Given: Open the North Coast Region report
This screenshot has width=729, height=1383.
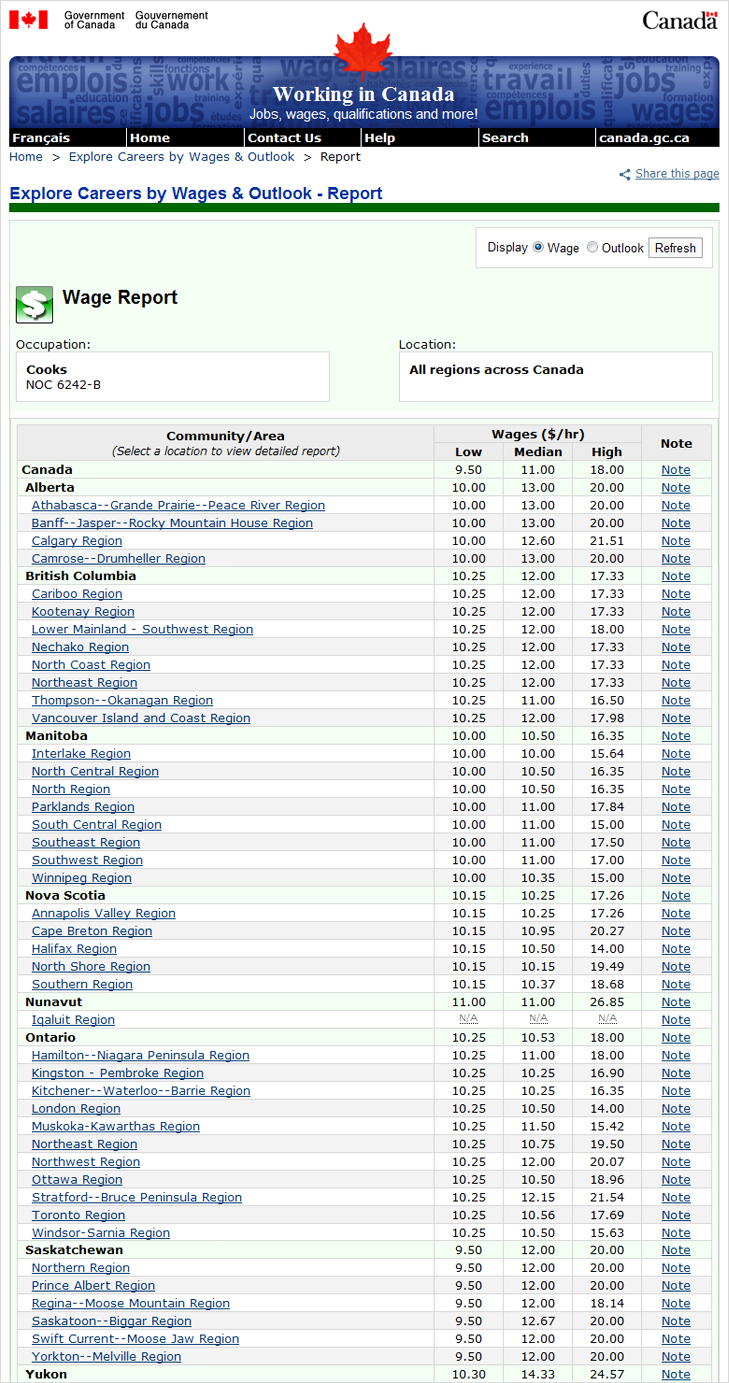Looking at the screenshot, I should click(91, 665).
